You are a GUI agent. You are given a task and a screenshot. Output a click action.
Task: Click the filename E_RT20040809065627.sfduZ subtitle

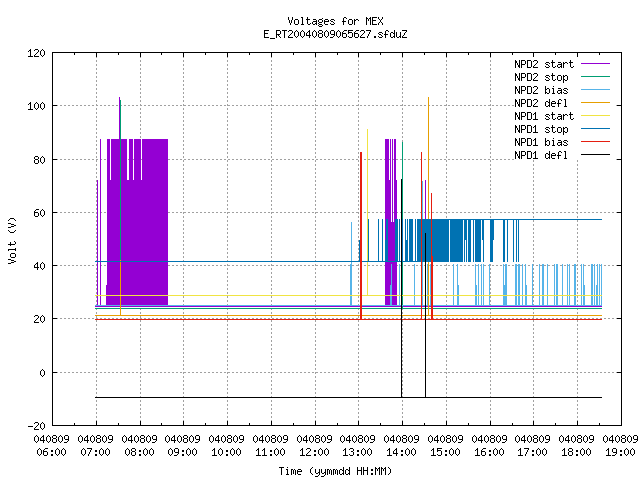pos(335,34)
